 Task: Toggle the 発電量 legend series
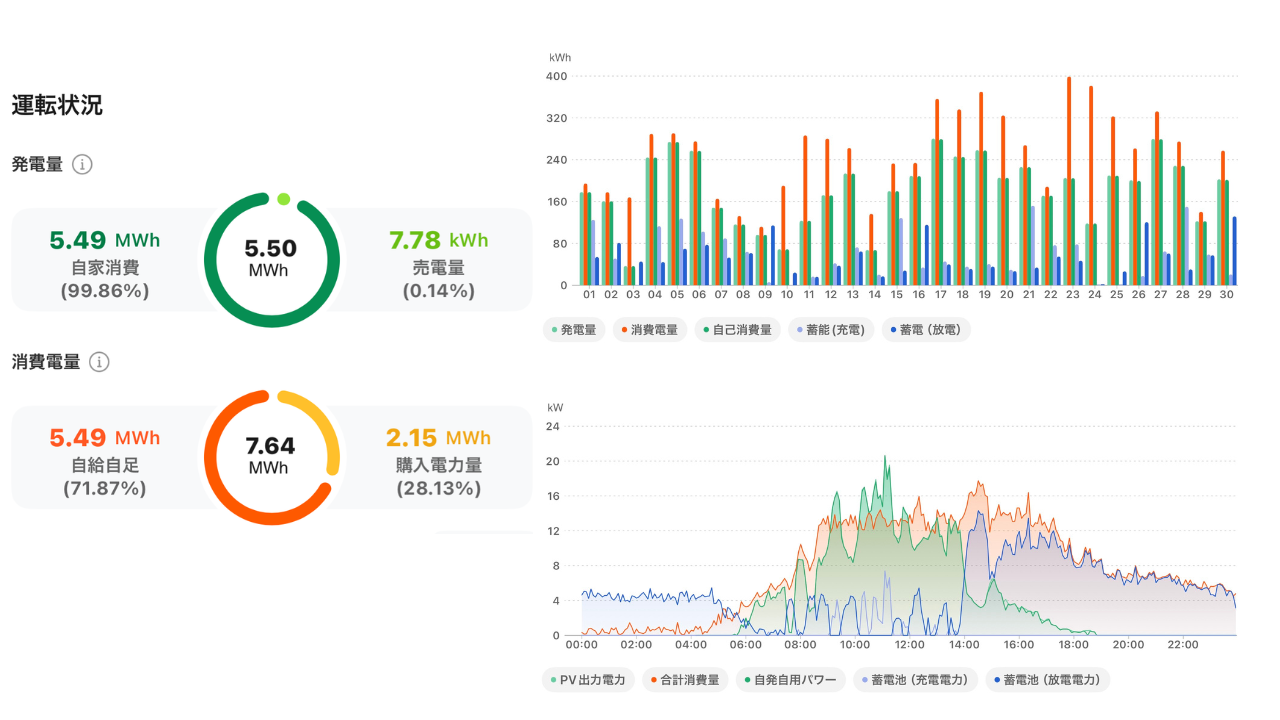coord(574,330)
